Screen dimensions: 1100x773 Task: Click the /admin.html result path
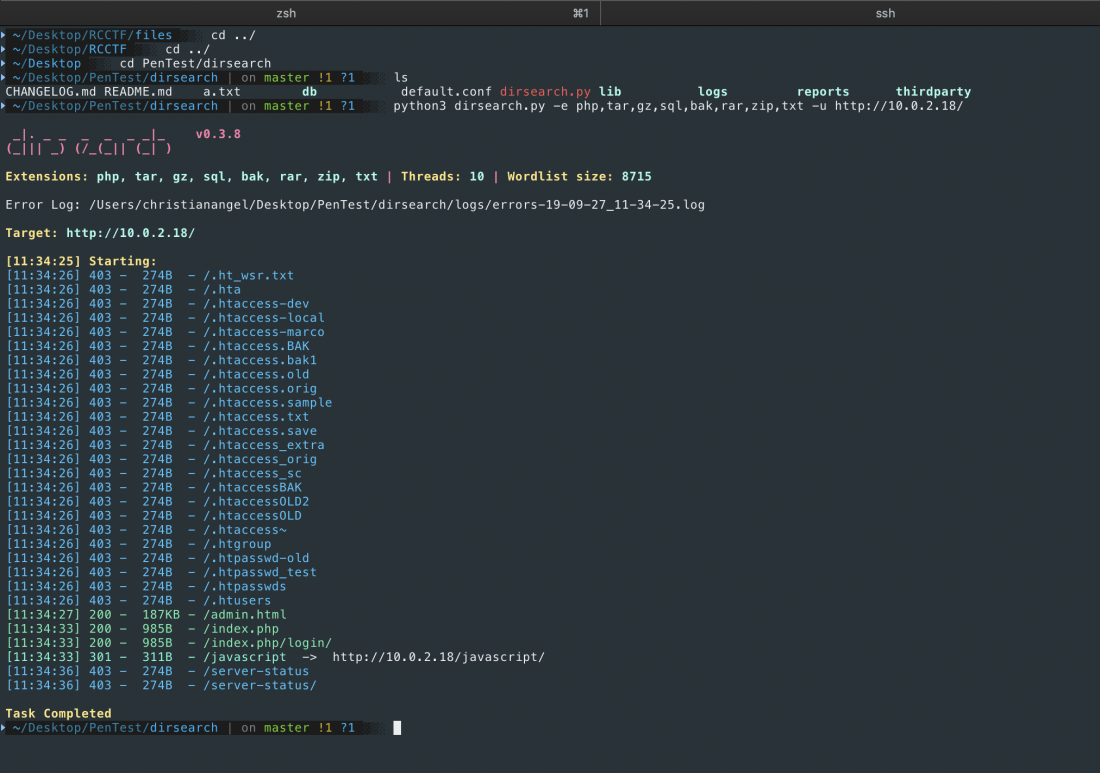pyautogui.click(x=244, y=615)
